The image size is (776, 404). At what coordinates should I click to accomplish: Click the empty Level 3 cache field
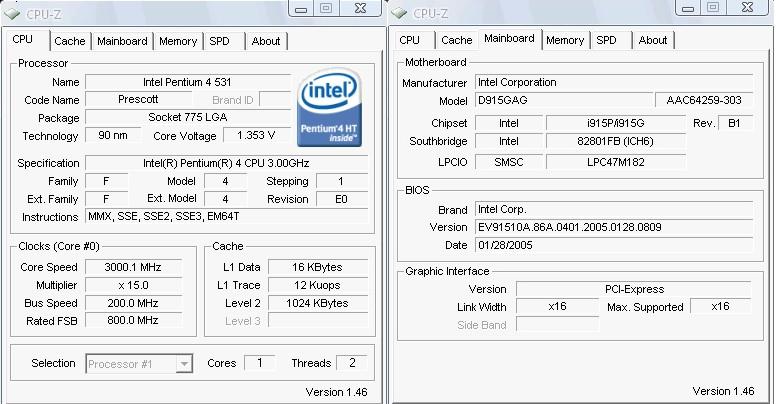coord(318,320)
